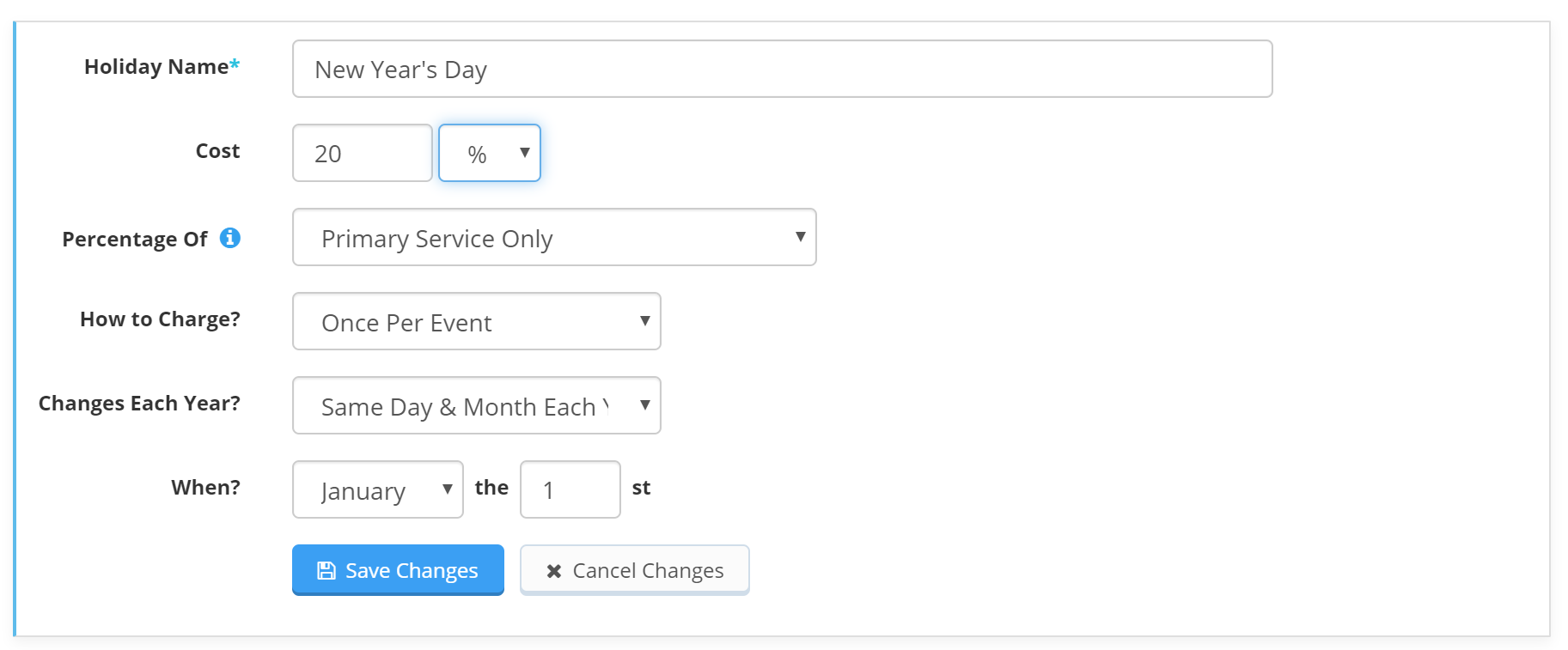Expand the Once Per Event dropdown
This screenshot has height=650, width=1568.
pos(476,321)
